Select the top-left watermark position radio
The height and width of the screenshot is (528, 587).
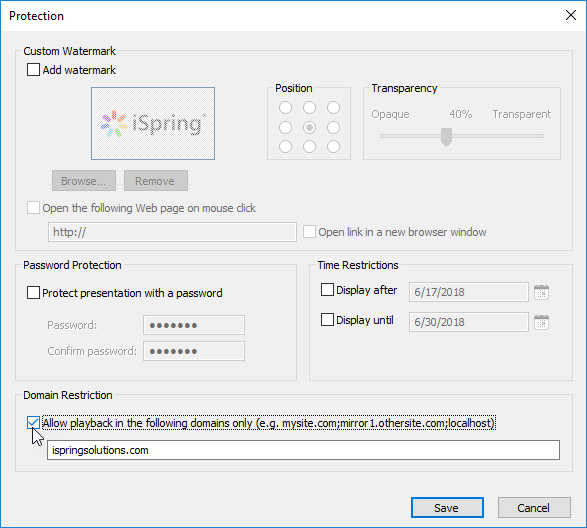tap(285, 108)
